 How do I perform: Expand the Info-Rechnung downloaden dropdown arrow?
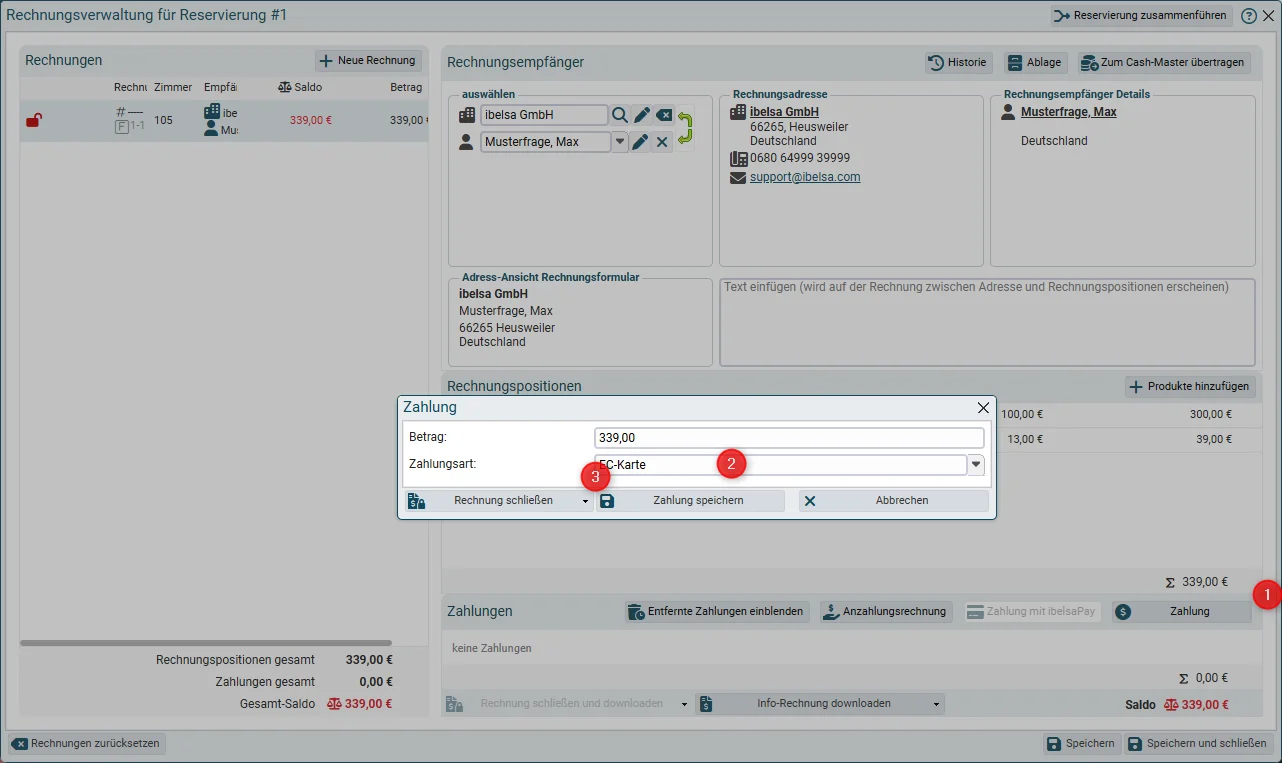point(937,704)
